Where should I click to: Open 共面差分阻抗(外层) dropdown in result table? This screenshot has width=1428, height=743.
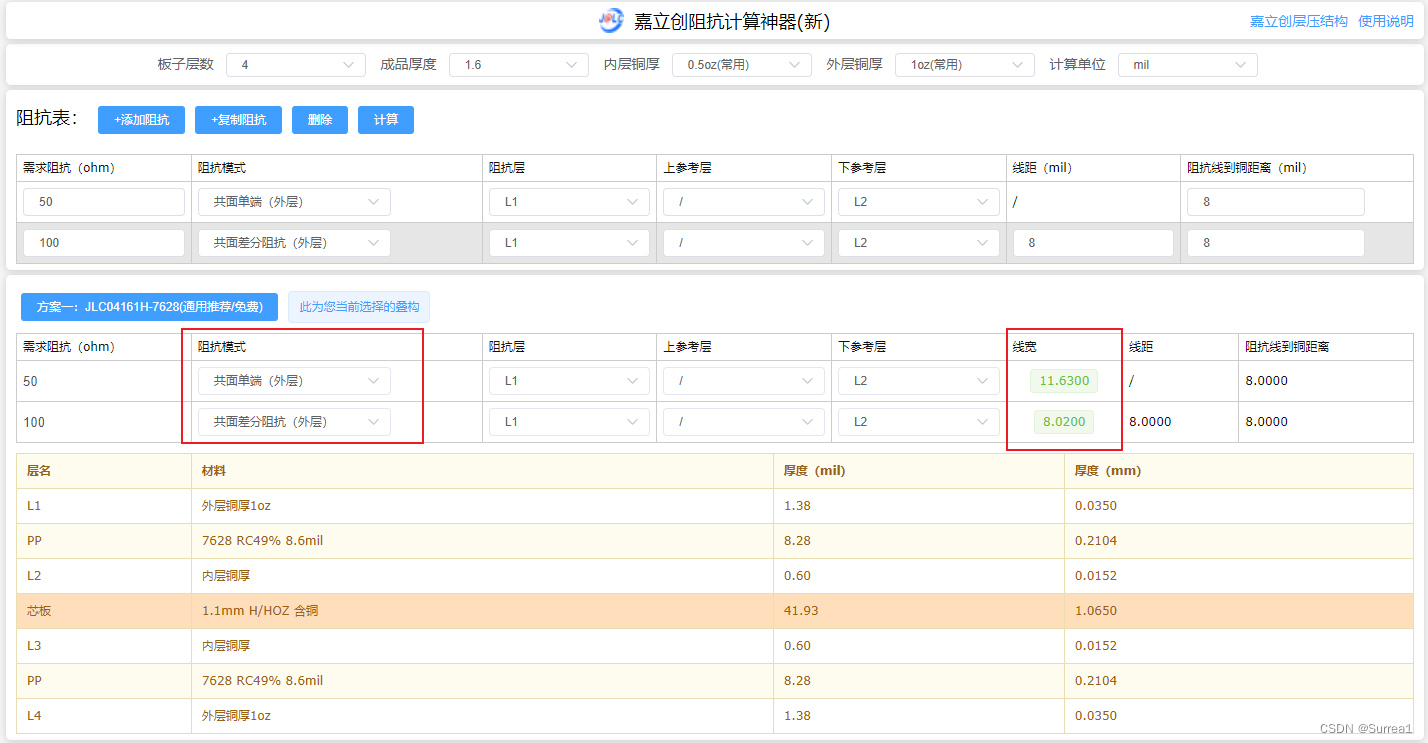(x=294, y=422)
